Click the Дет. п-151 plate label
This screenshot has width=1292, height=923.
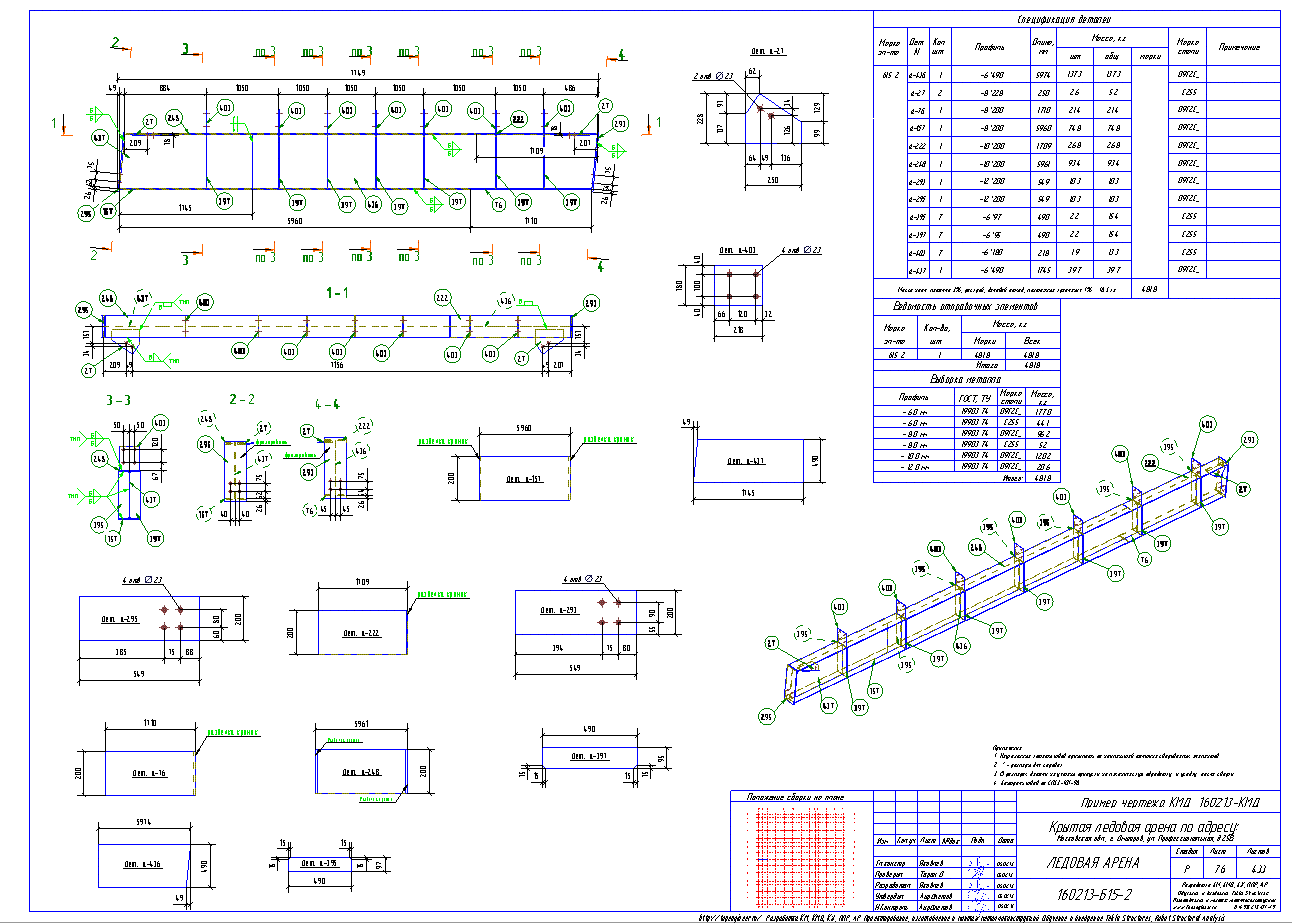coord(522,479)
